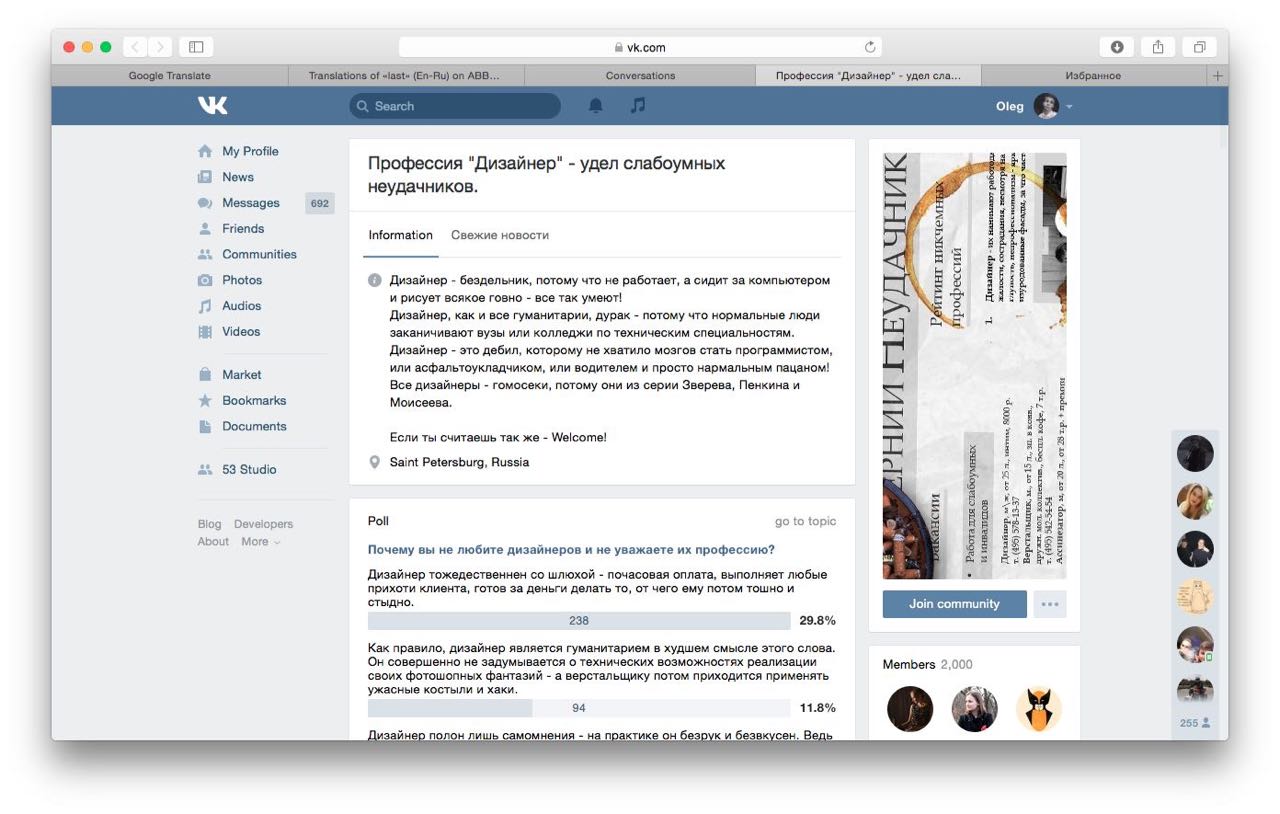Select poll option with 94 votes

579,708
